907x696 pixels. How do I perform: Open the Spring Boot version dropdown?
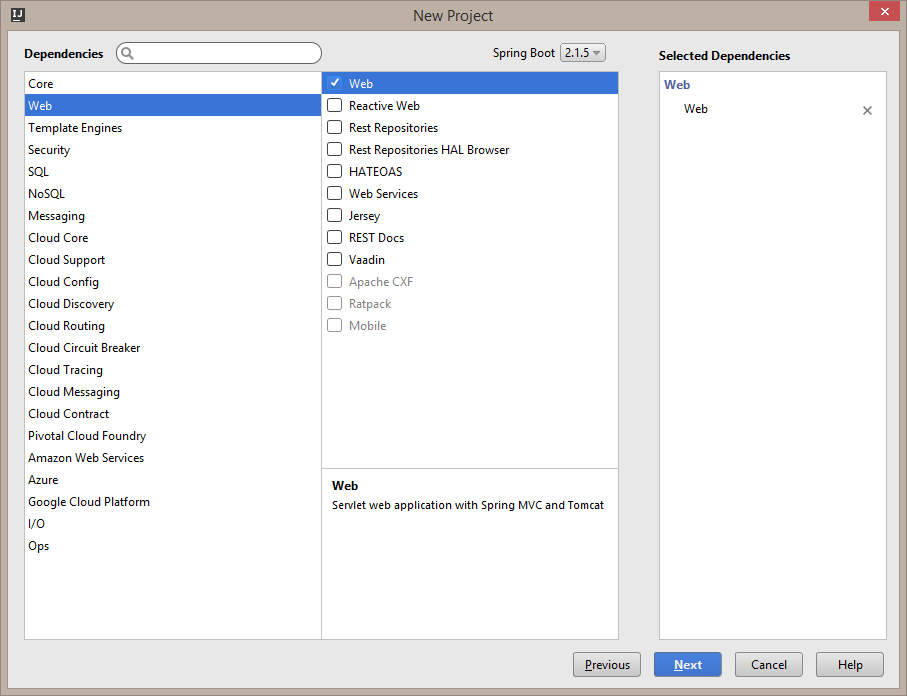pyautogui.click(x=582, y=53)
